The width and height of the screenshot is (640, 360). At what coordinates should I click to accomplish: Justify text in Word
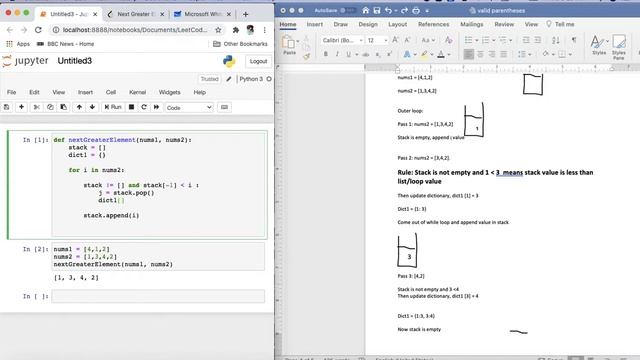tap(504, 54)
